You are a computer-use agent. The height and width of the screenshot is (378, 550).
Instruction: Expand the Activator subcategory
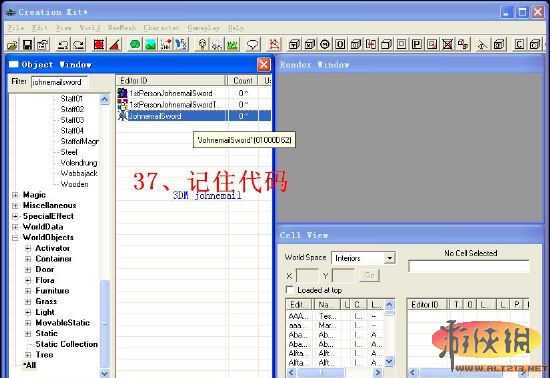pyautogui.click(x=28, y=248)
